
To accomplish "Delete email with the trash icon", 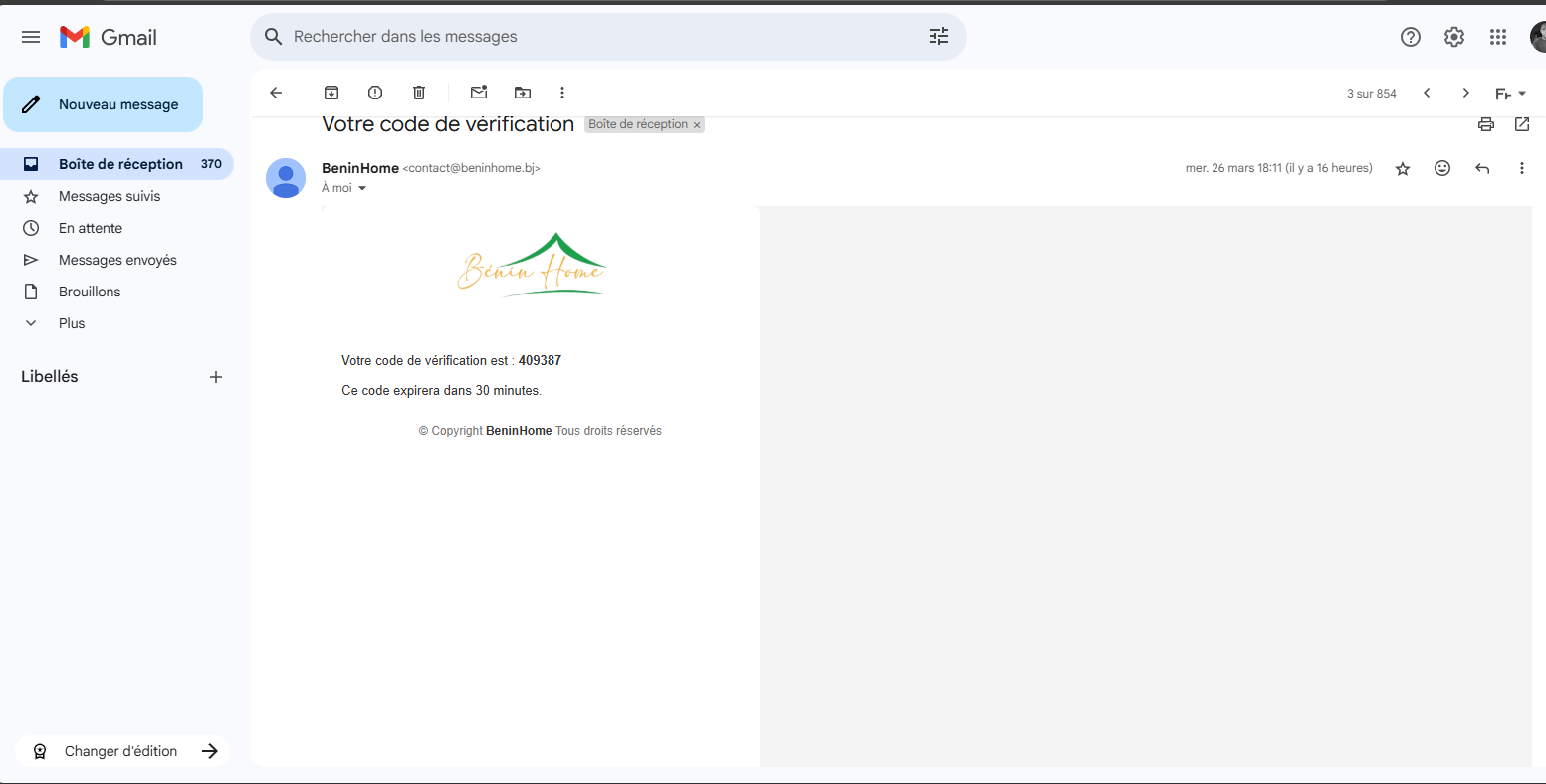I will click(419, 93).
